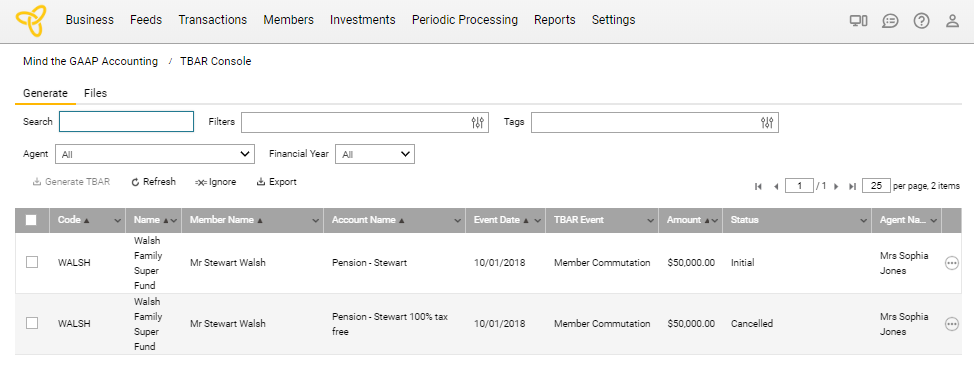Open the user profile icon
The image size is (974, 365).
click(952, 21)
